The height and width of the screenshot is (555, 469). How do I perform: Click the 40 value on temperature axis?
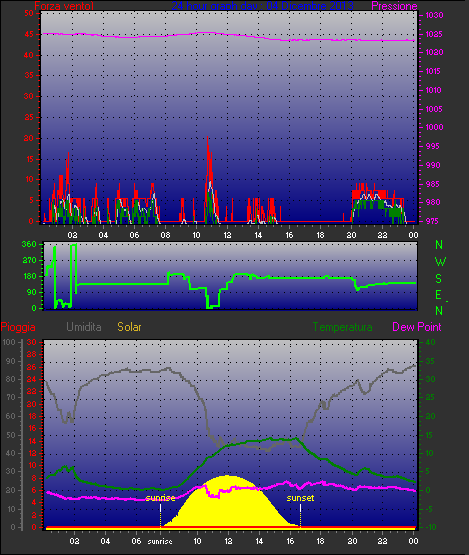point(430,342)
